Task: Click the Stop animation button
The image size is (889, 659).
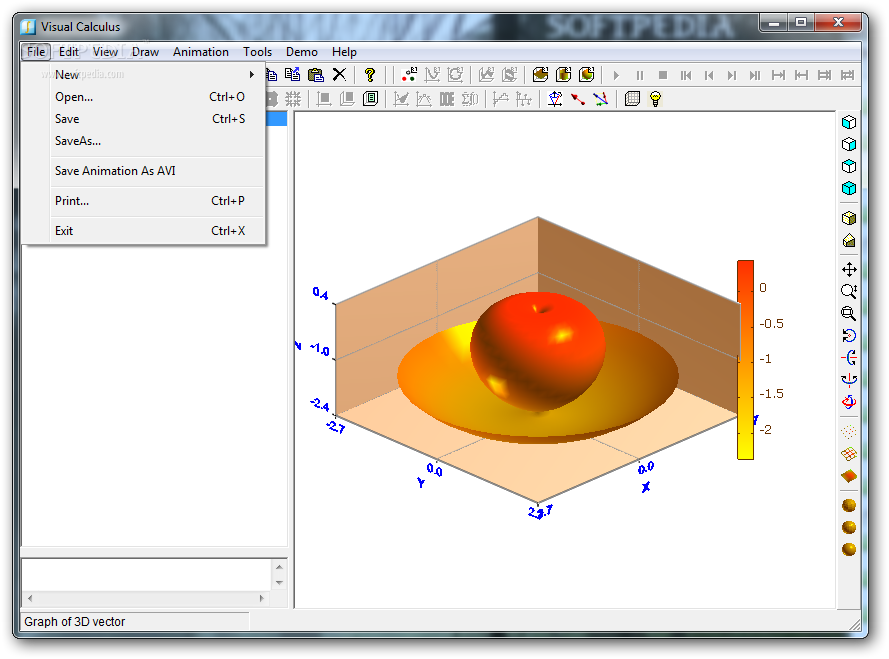Action: 663,75
